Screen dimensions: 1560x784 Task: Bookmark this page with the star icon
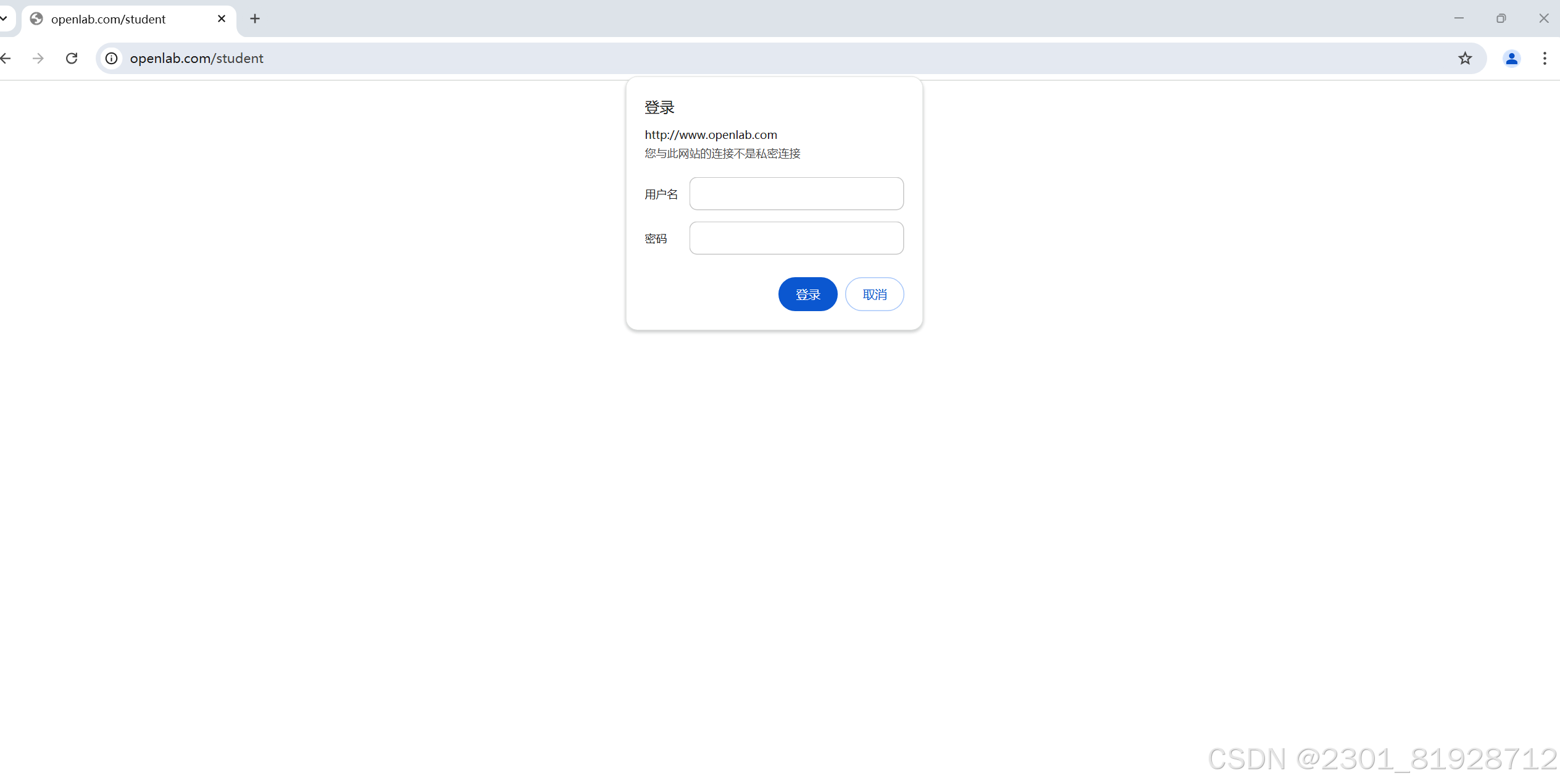pyautogui.click(x=1465, y=58)
